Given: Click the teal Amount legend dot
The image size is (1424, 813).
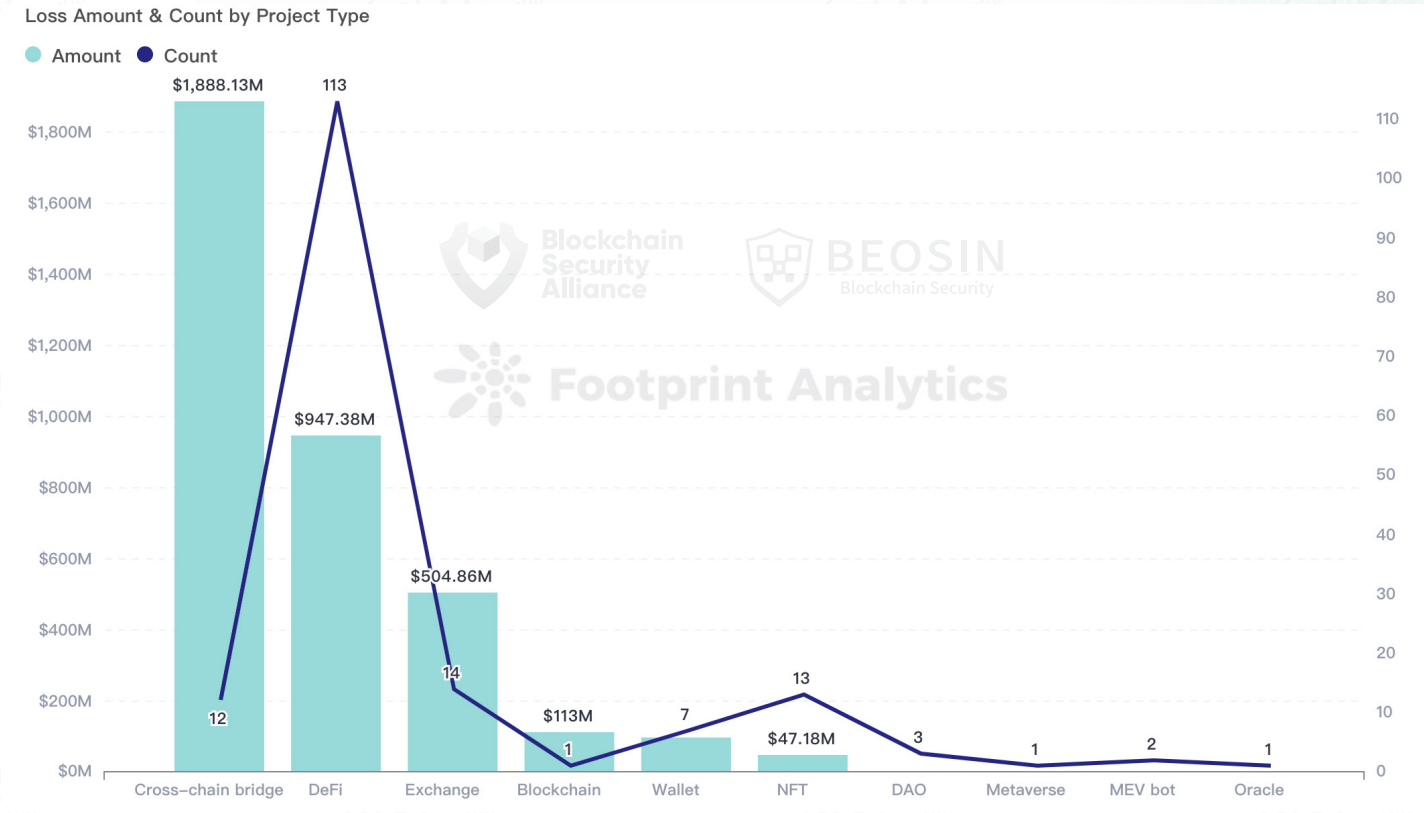Looking at the screenshot, I should pyautogui.click(x=33, y=56).
